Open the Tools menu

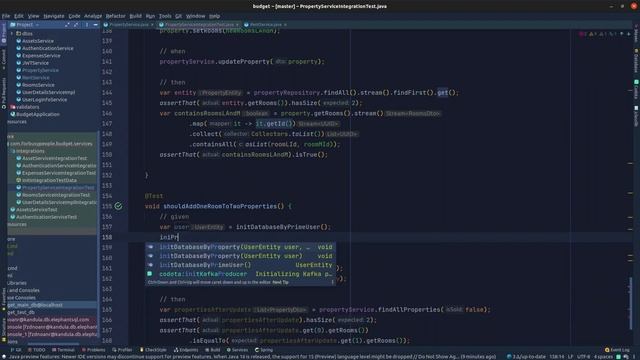[x=165, y=16]
